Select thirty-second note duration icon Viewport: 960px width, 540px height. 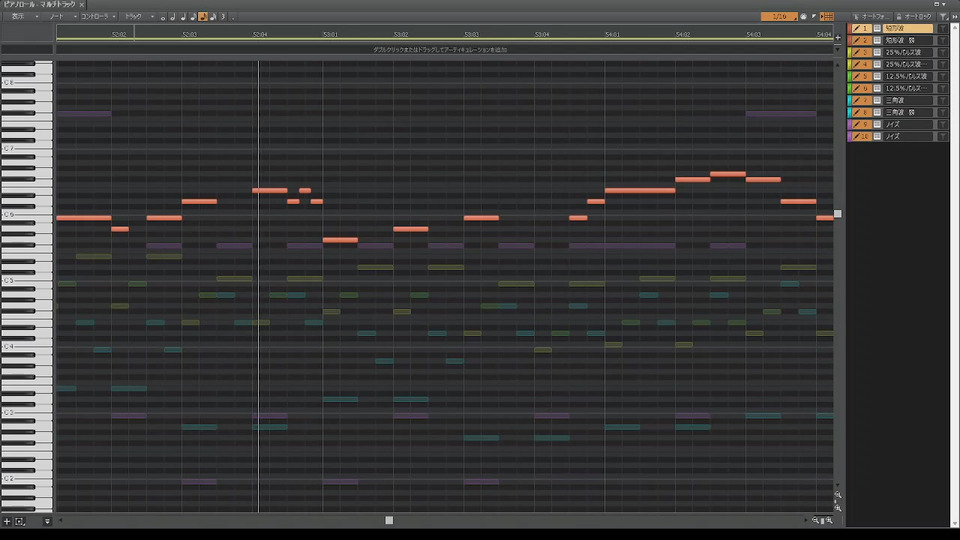(213, 17)
